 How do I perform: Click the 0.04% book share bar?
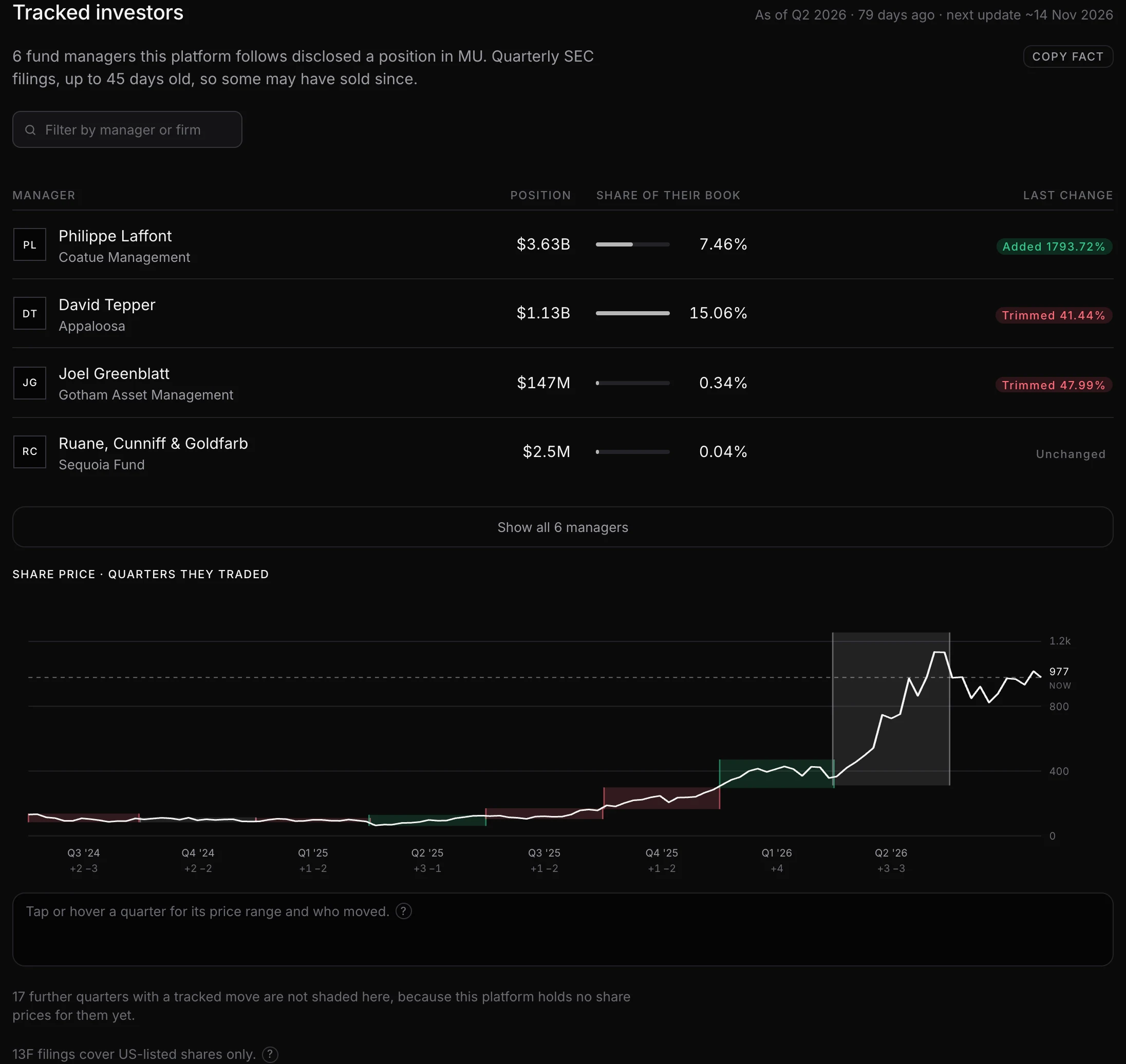632,451
